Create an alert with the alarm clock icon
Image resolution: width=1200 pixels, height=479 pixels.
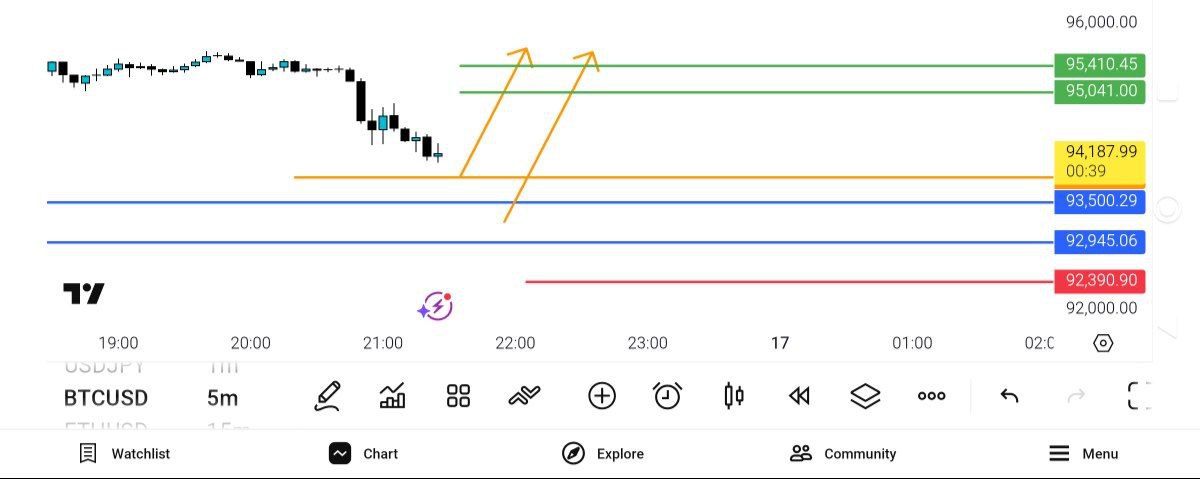tap(667, 397)
